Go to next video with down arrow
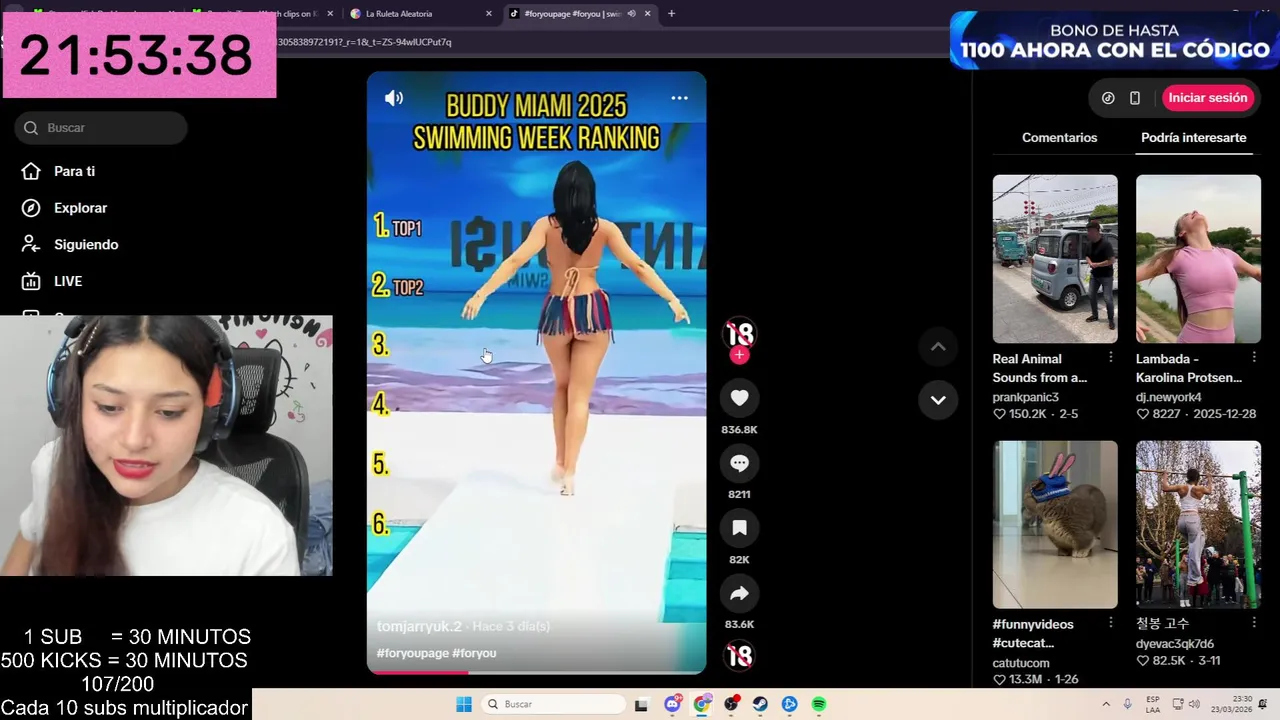The height and width of the screenshot is (720, 1280). coord(938,400)
